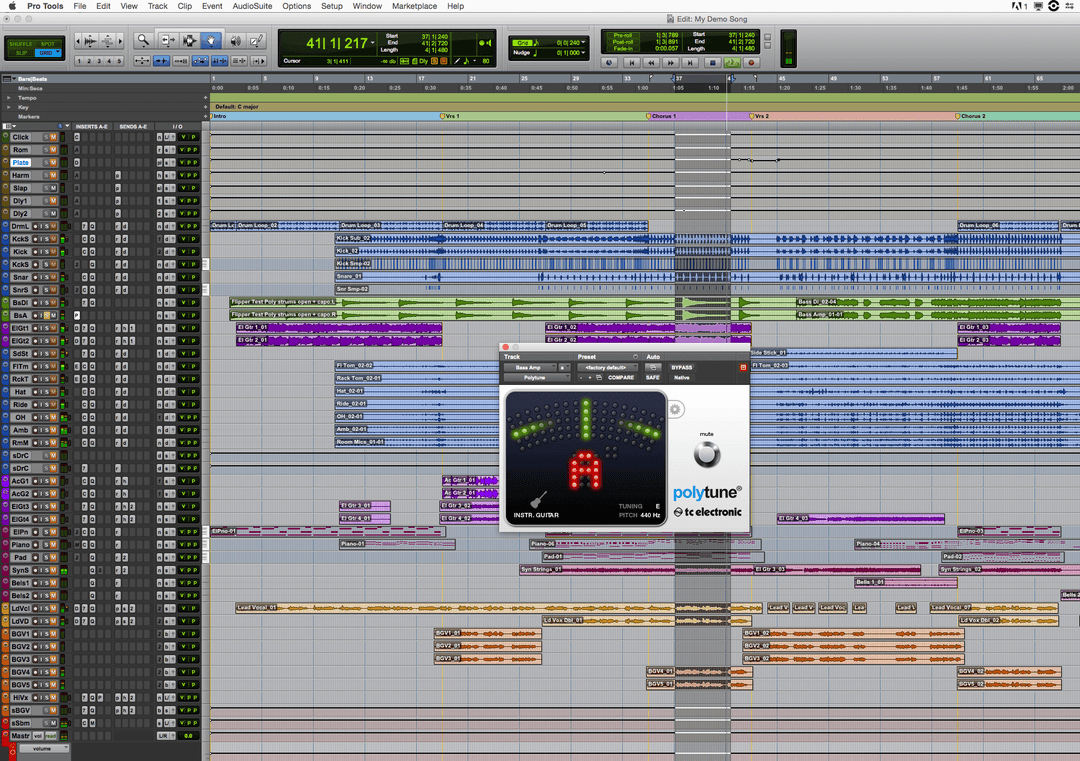Enable SPOT edit mode
This screenshot has width=1080, height=761.
coord(48,44)
